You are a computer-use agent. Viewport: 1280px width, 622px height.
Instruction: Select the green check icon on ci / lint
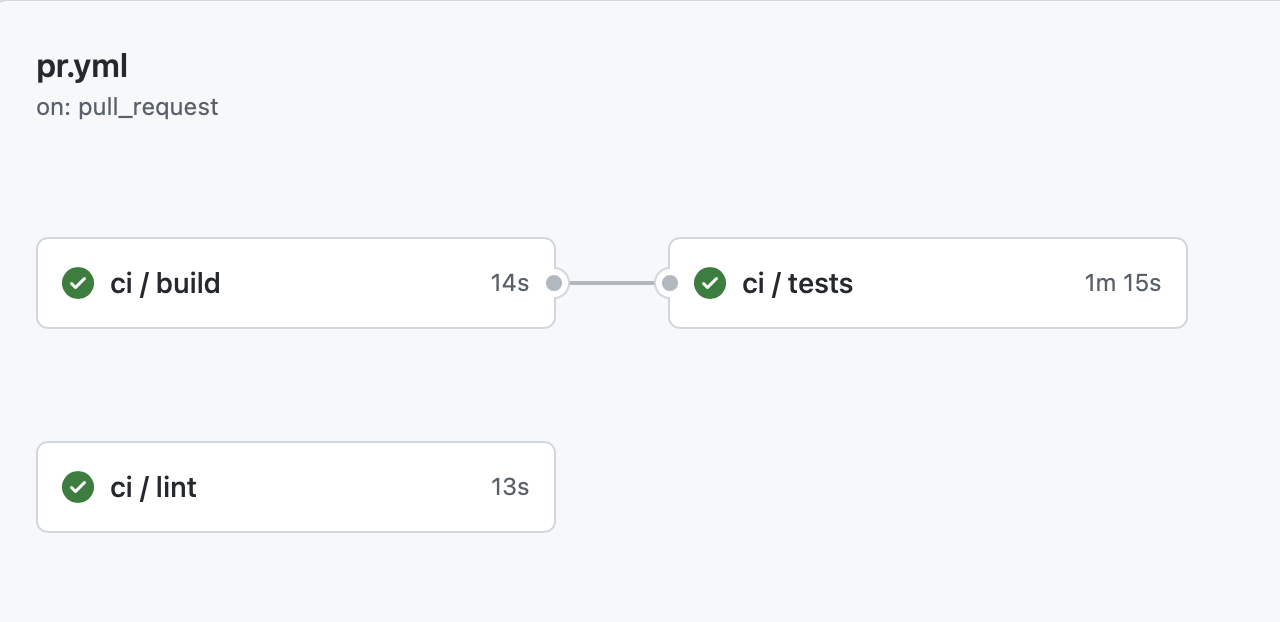[78, 487]
